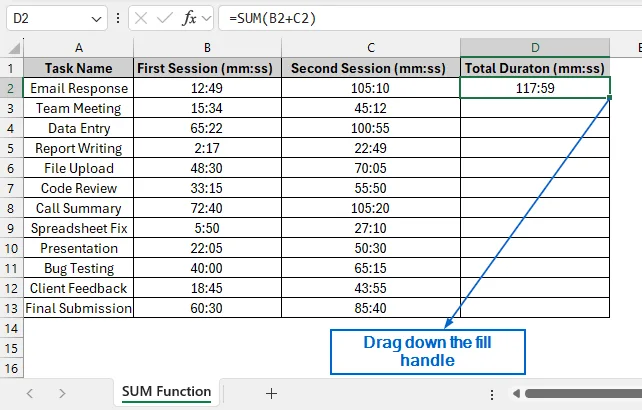The image size is (642, 410).
Task: Select Second Session (mm:ss) header cell
Action: tap(371, 68)
